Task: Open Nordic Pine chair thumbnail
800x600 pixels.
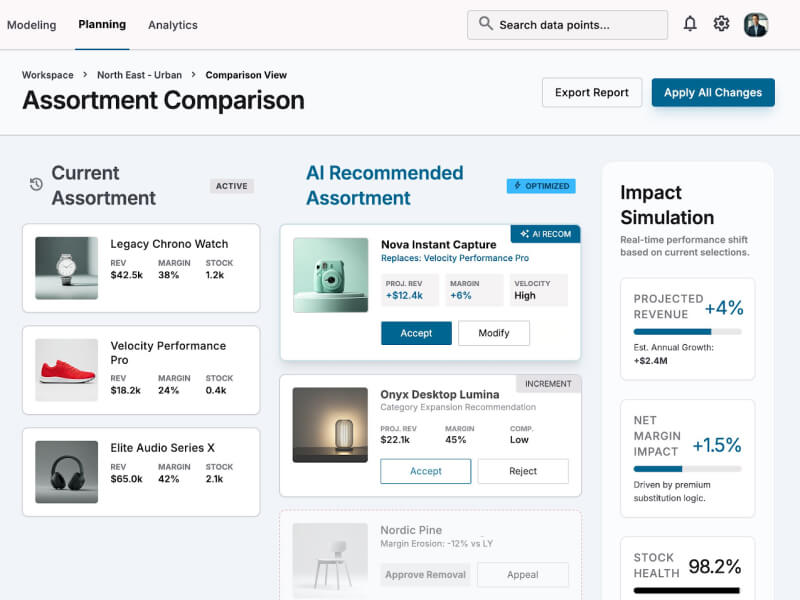Action: (x=330, y=560)
